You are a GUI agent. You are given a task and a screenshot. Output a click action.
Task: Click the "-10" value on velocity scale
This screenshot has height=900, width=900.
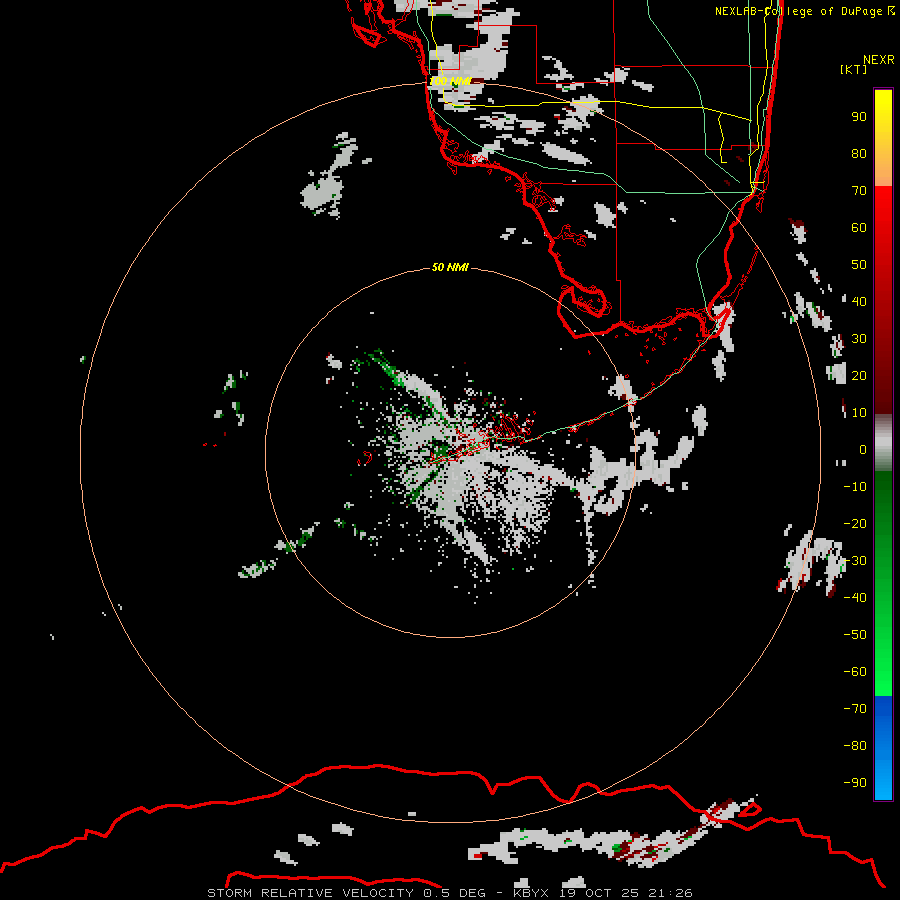[x=855, y=487]
